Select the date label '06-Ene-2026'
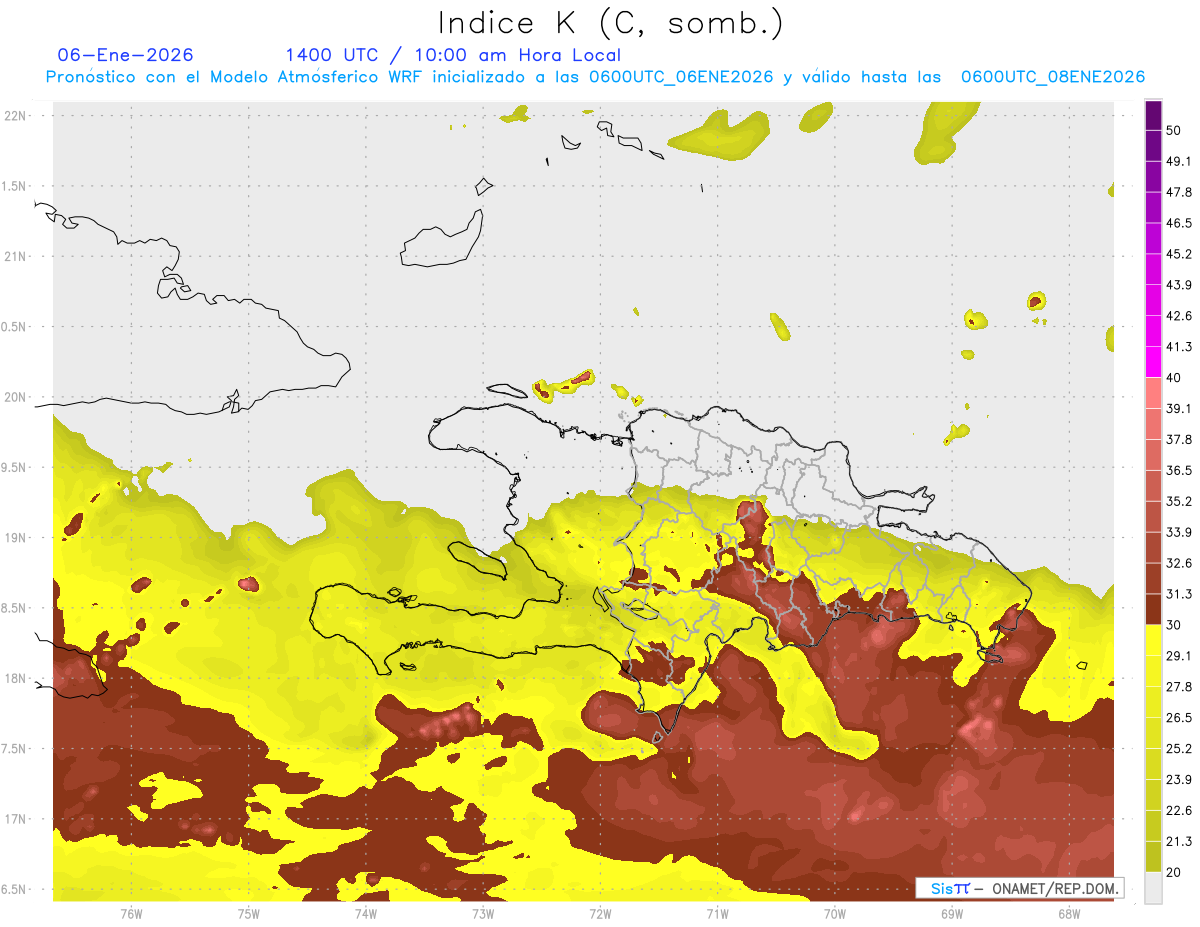1200x927 pixels. (x=126, y=55)
